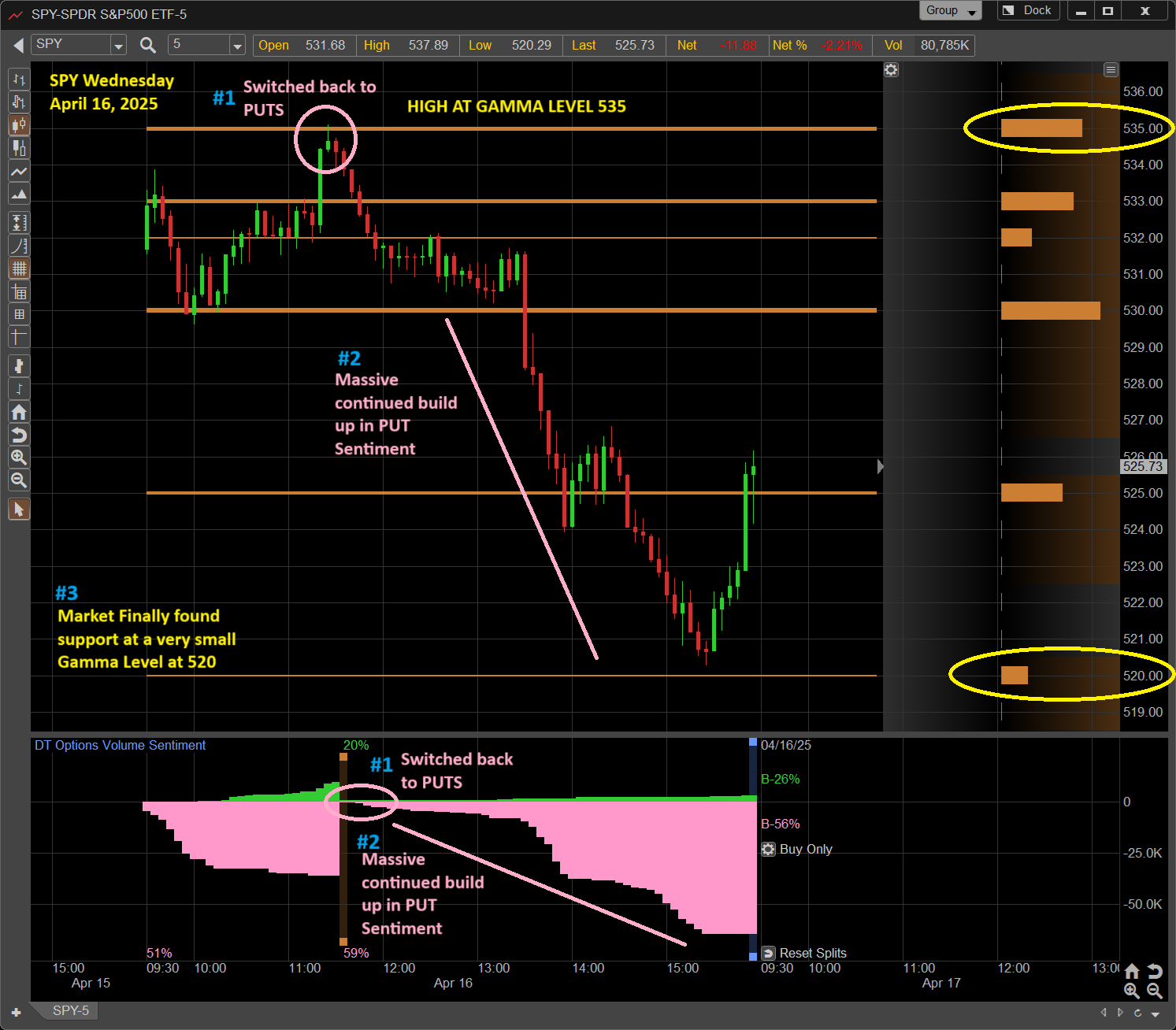Image resolution: width=1176 pixels, height=1030 pixels.
Task: Click the app icon in the title bar
Action: [x=15, y=14]
